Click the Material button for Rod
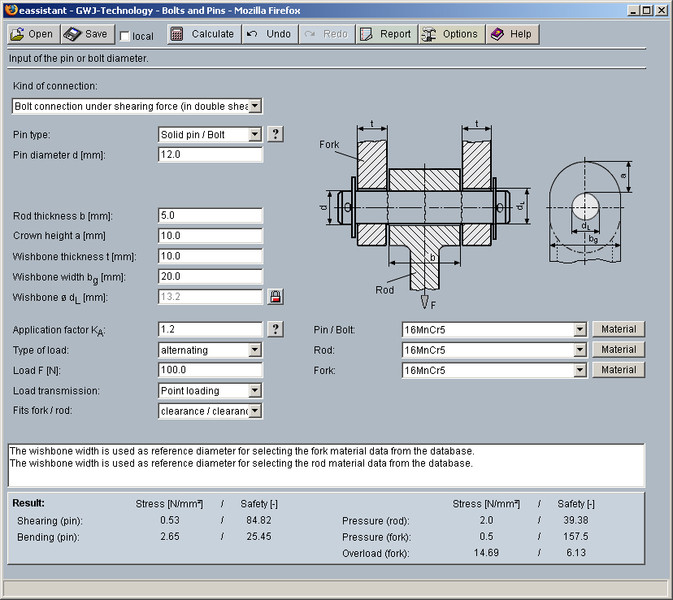Screen dimensions: 673x600 click(618, 349)
